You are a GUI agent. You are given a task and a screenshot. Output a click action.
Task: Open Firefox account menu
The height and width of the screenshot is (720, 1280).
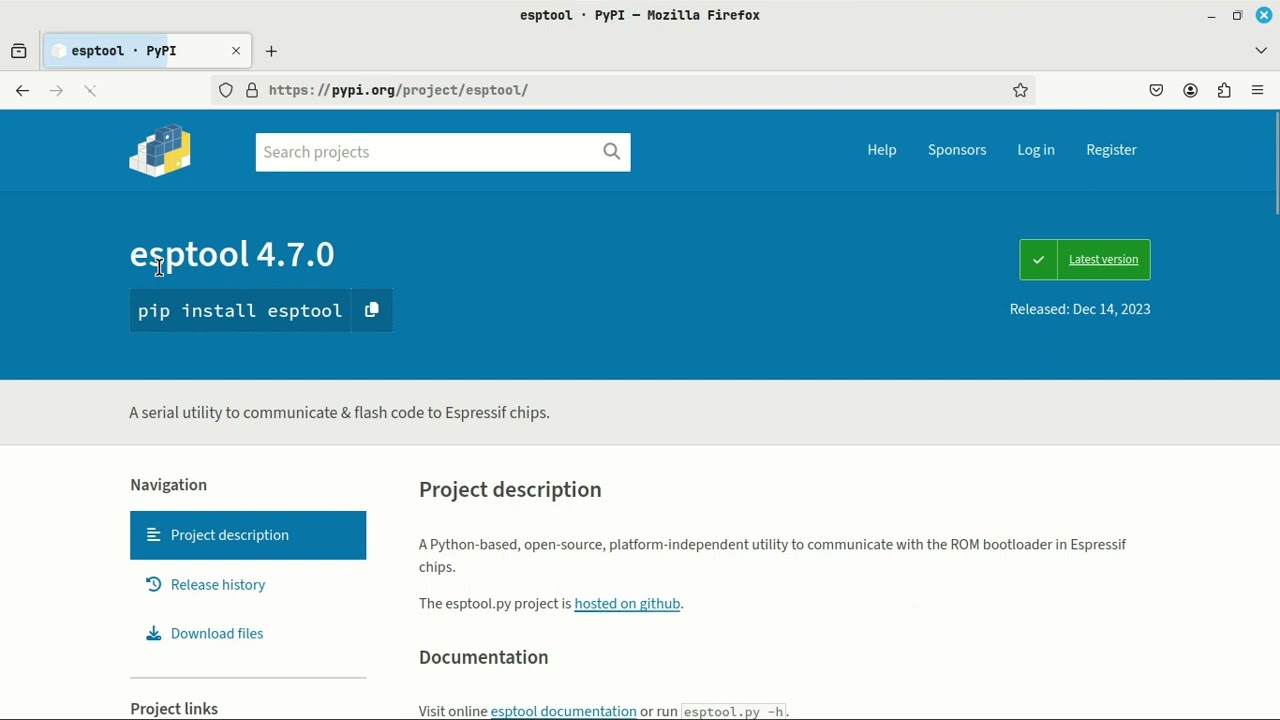[x=1190, y=90]
